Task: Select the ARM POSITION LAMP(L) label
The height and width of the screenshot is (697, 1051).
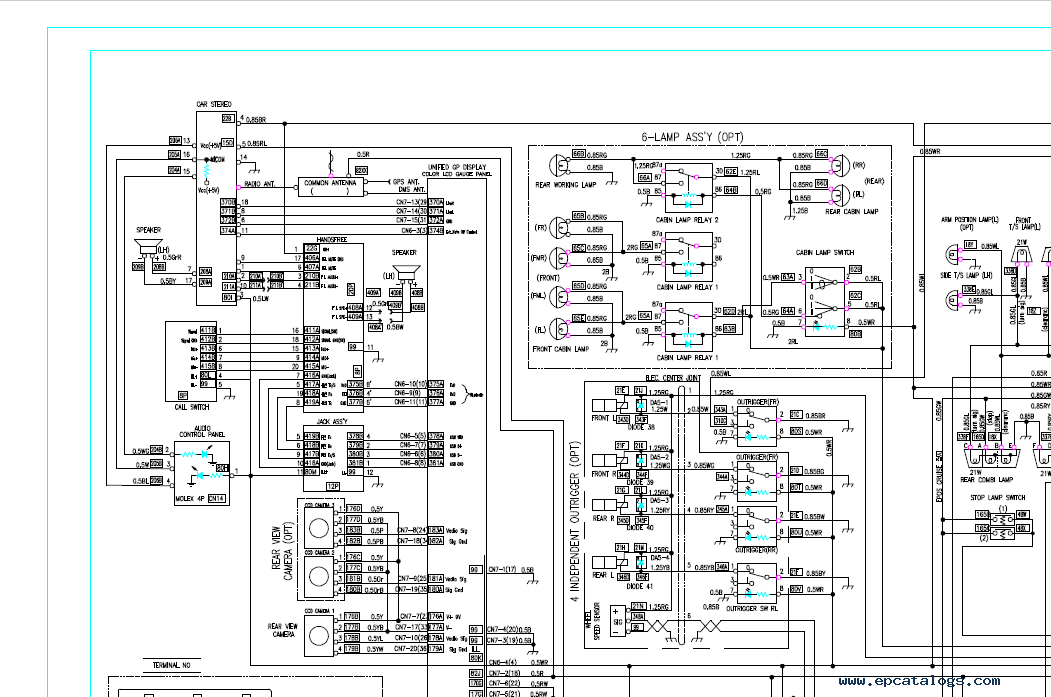Action: coord(970,220)
